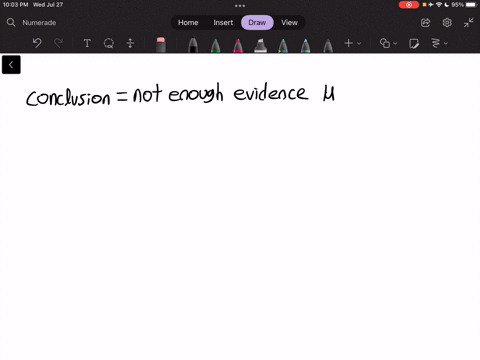Open the settings gear icon
This screenshot has height=360, width=480.
point(447,23)
